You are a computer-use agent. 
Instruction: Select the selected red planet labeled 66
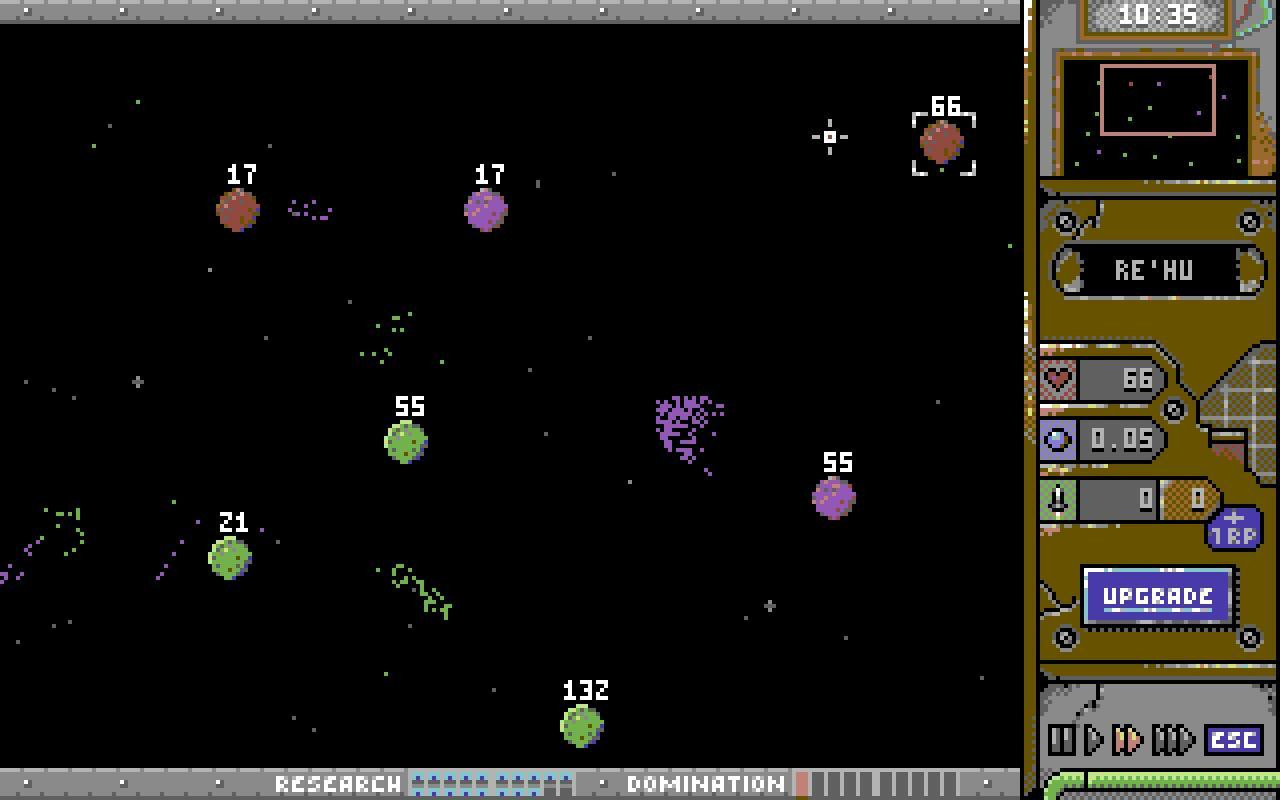942,142
